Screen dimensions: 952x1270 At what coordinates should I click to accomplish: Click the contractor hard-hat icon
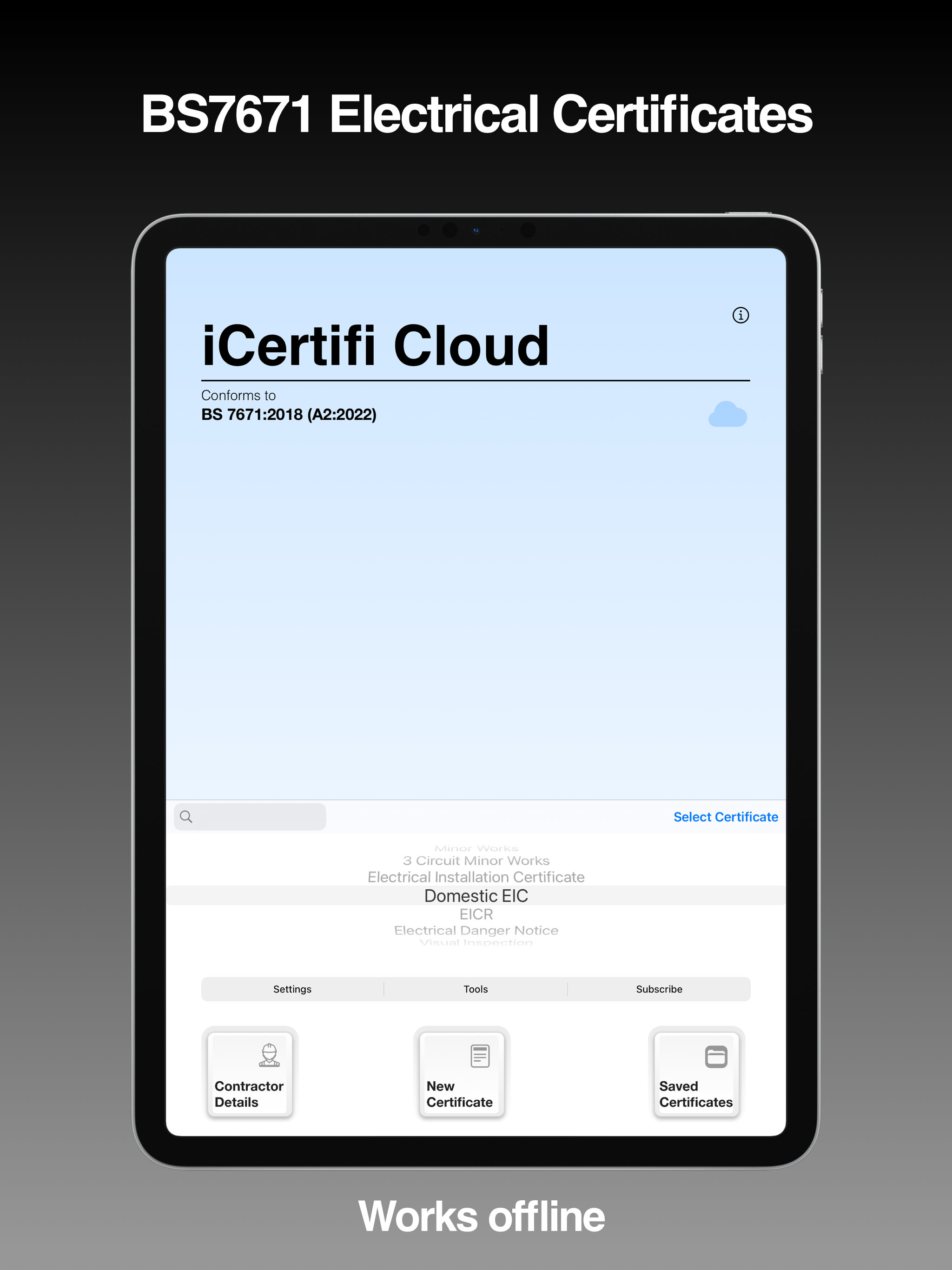(269, 1055)
